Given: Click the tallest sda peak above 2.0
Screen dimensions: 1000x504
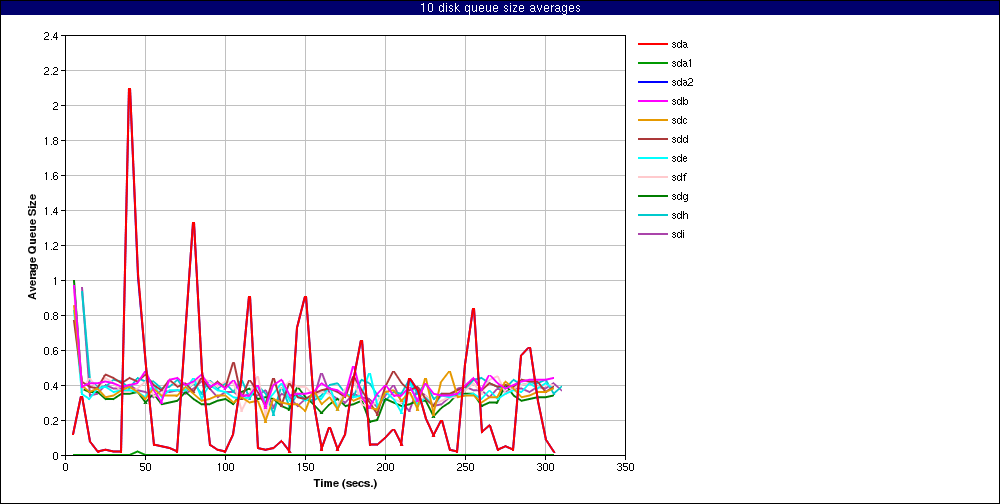Looking at the screenshot, I should [129, 90].
